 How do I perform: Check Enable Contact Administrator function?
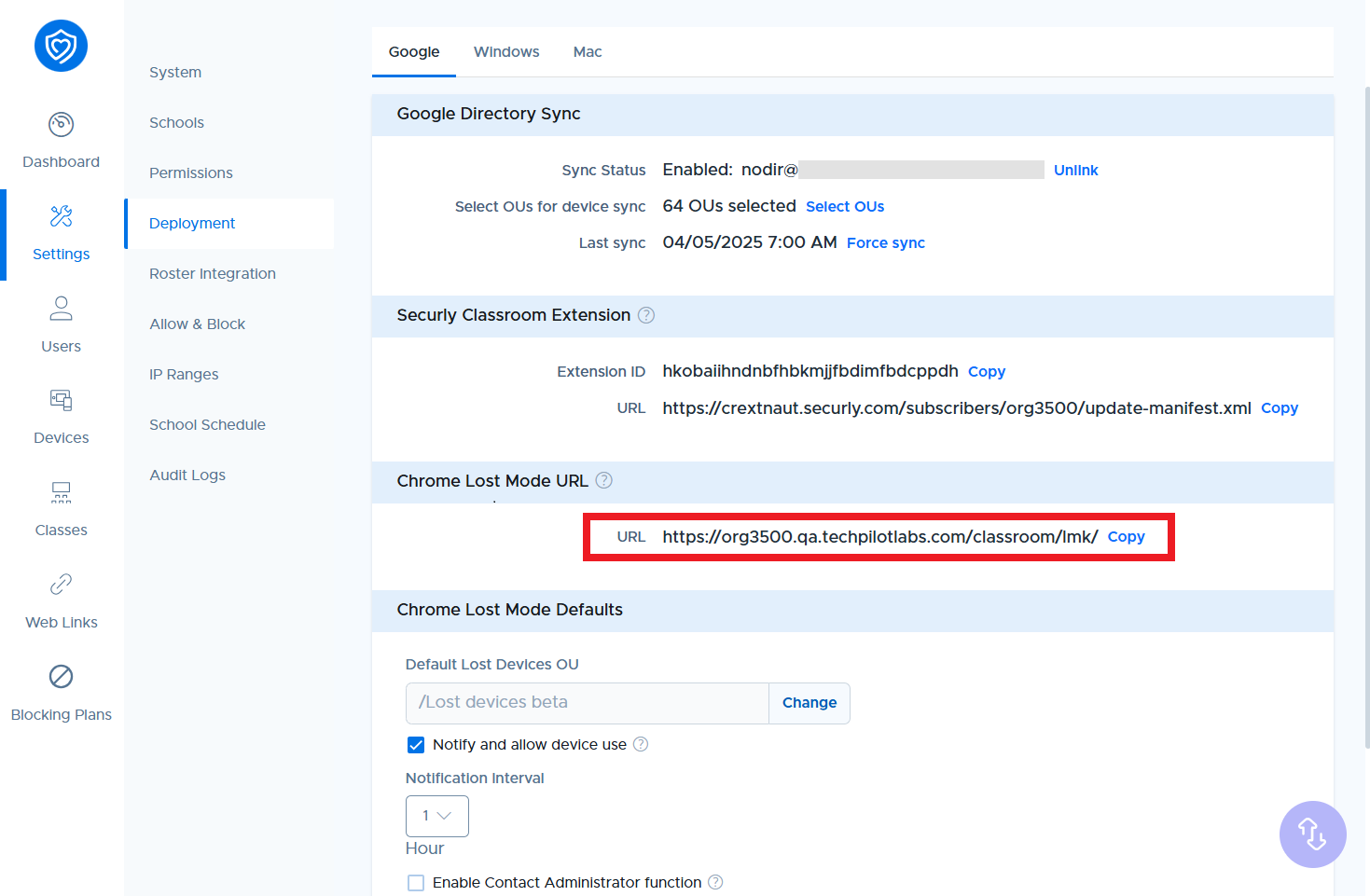[x=416, y=883]
